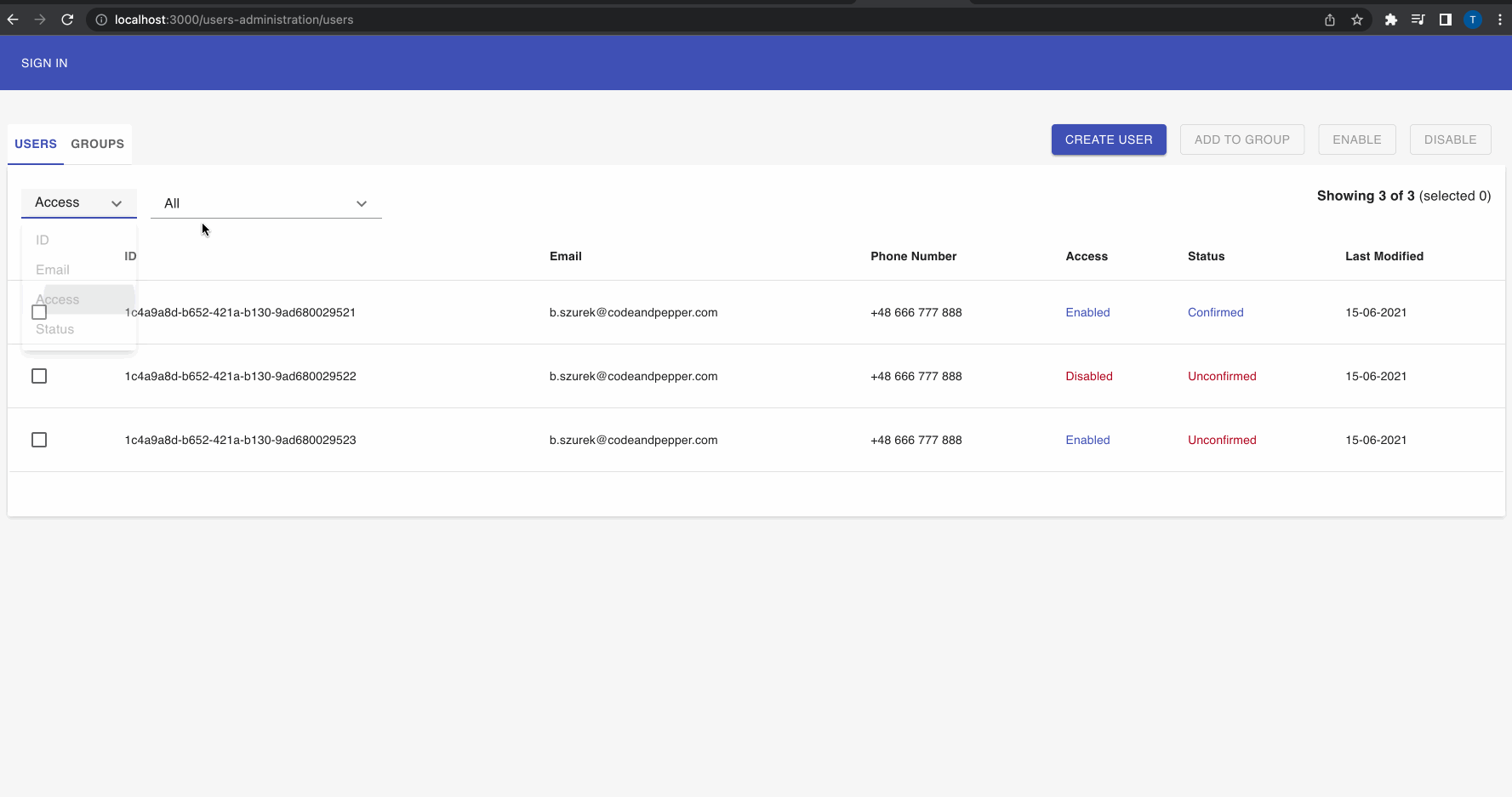Open the All filter value dropdown

point(266,203)
